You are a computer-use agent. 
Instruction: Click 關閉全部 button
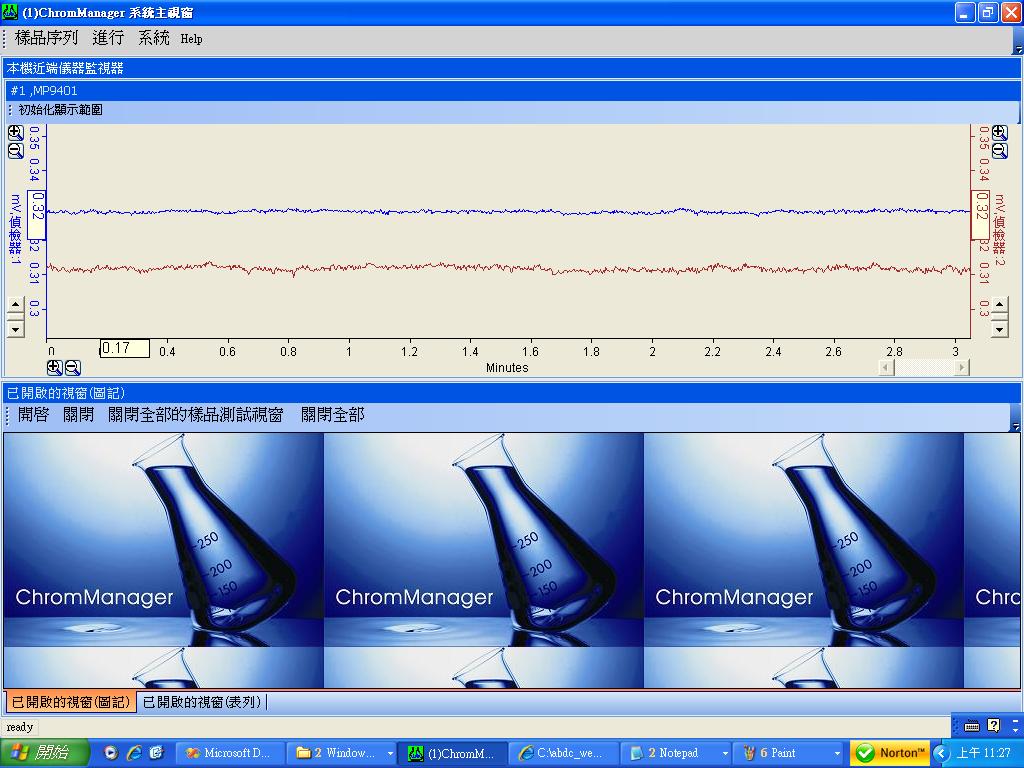click(332, 415)
